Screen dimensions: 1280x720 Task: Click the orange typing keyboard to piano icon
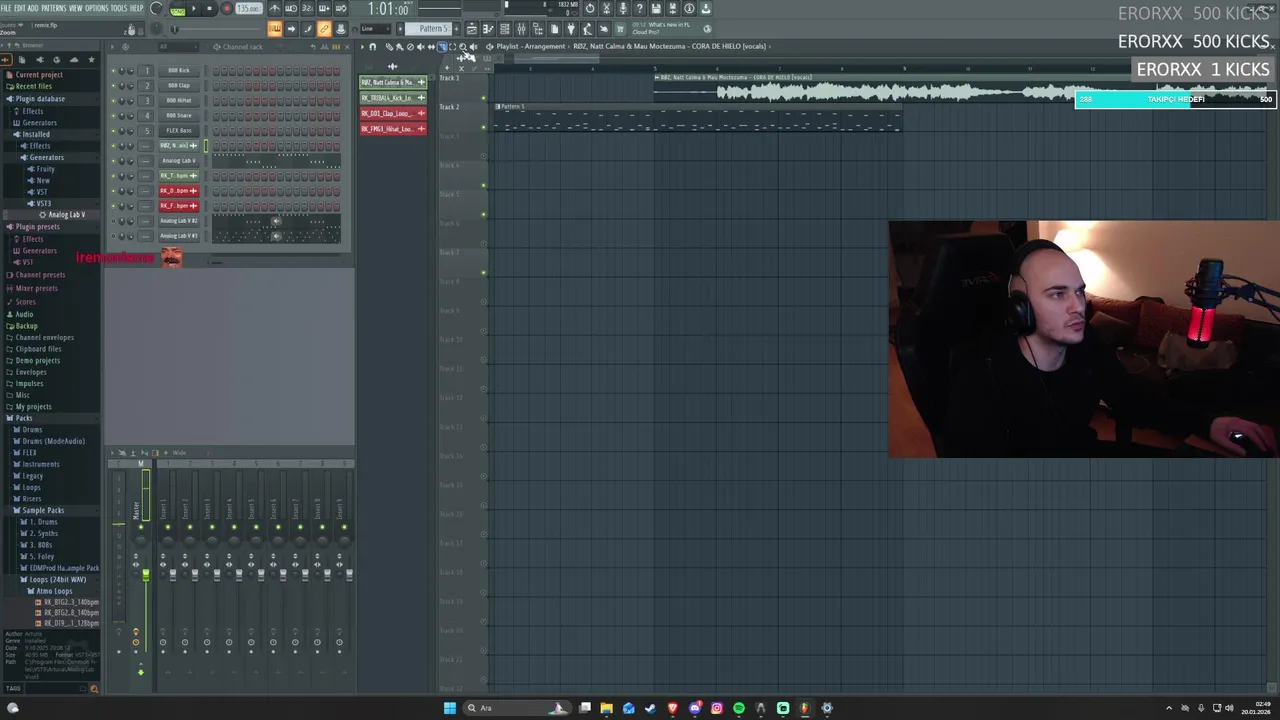point(275,29)
